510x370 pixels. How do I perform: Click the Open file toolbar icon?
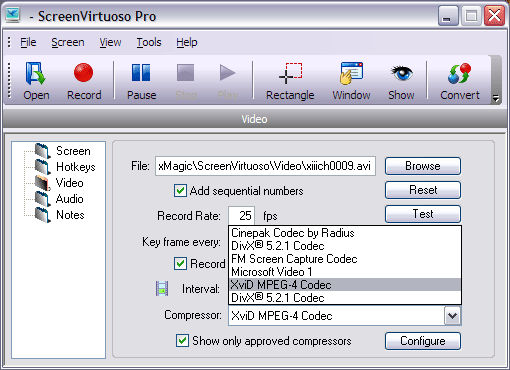tap(35, 74)
